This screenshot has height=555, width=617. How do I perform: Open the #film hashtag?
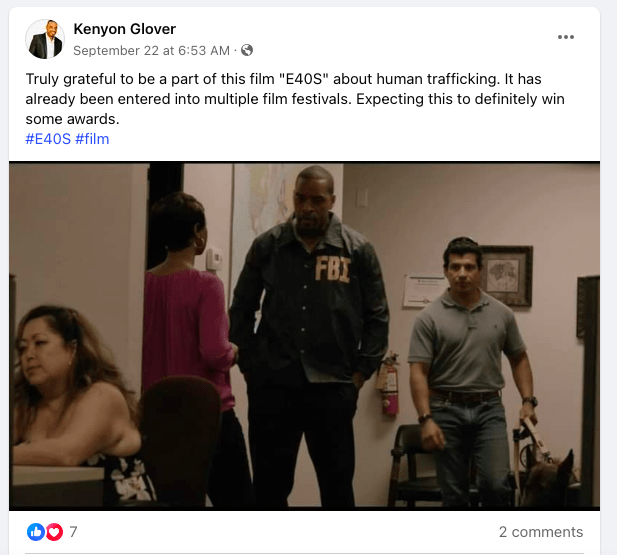click(92, 139)
